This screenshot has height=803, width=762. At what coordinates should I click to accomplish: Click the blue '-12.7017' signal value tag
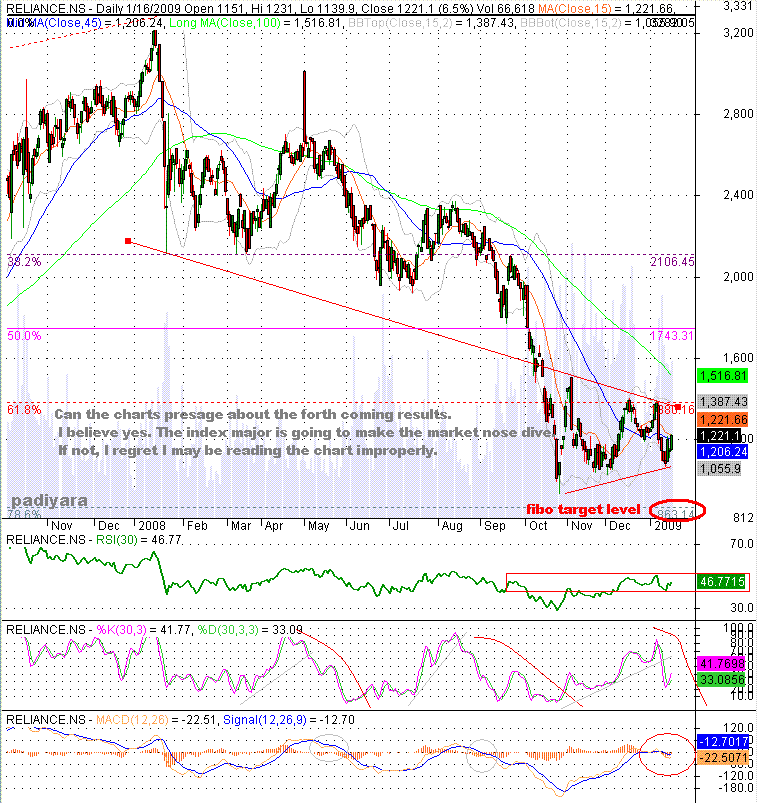pos(723,741)
